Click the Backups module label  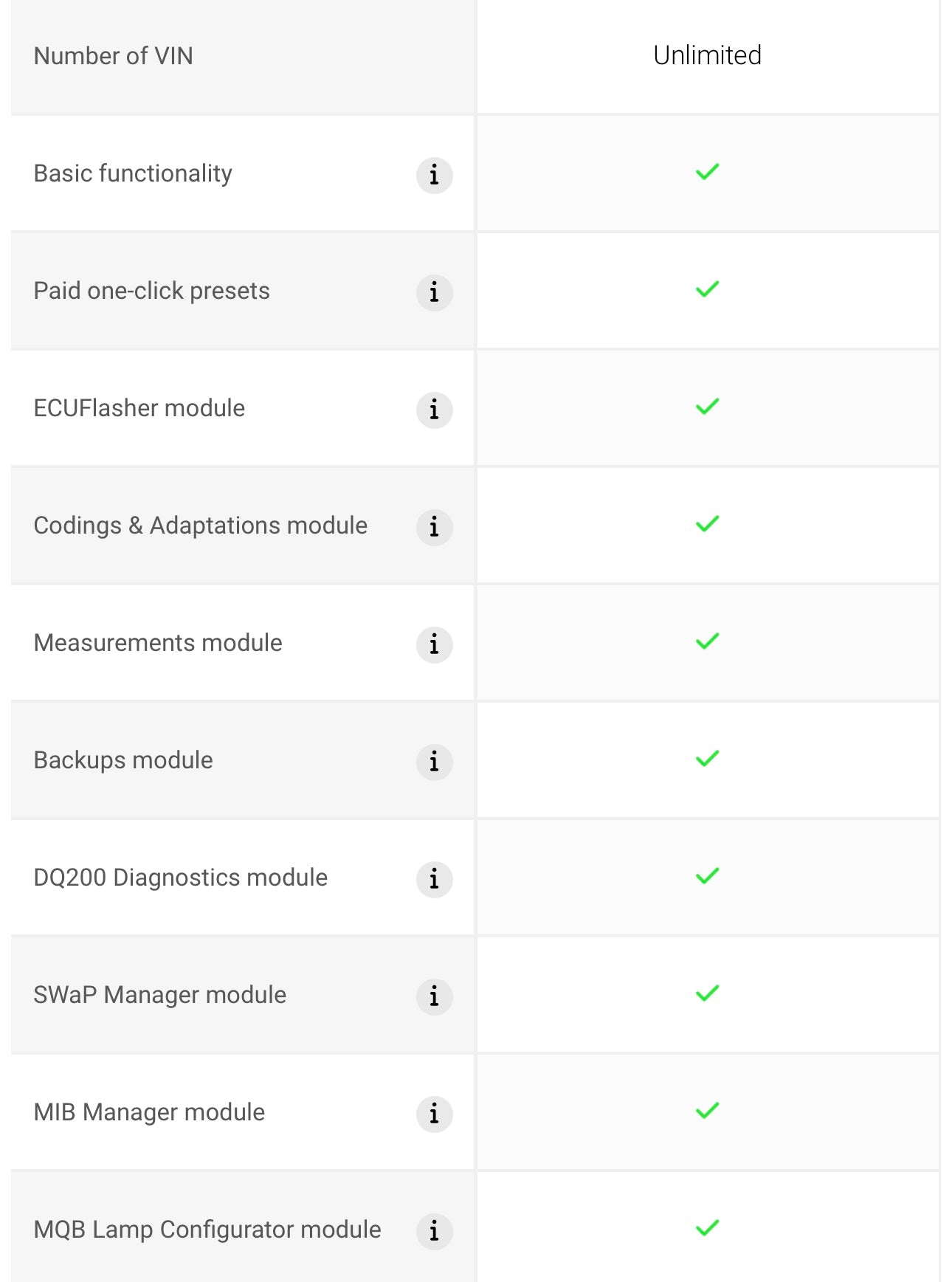tap(123, 760)
